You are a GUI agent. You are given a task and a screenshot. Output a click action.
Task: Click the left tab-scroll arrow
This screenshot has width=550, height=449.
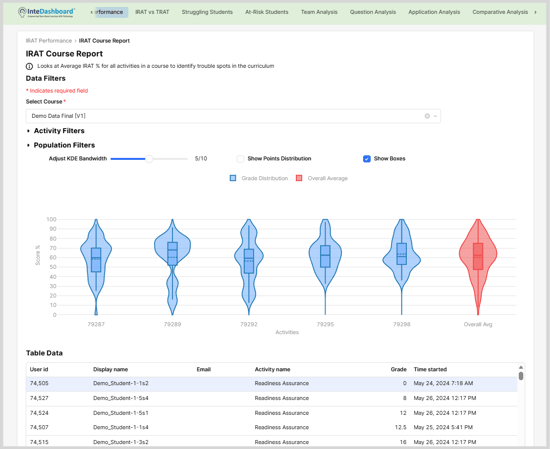click(x=92, y=12)
